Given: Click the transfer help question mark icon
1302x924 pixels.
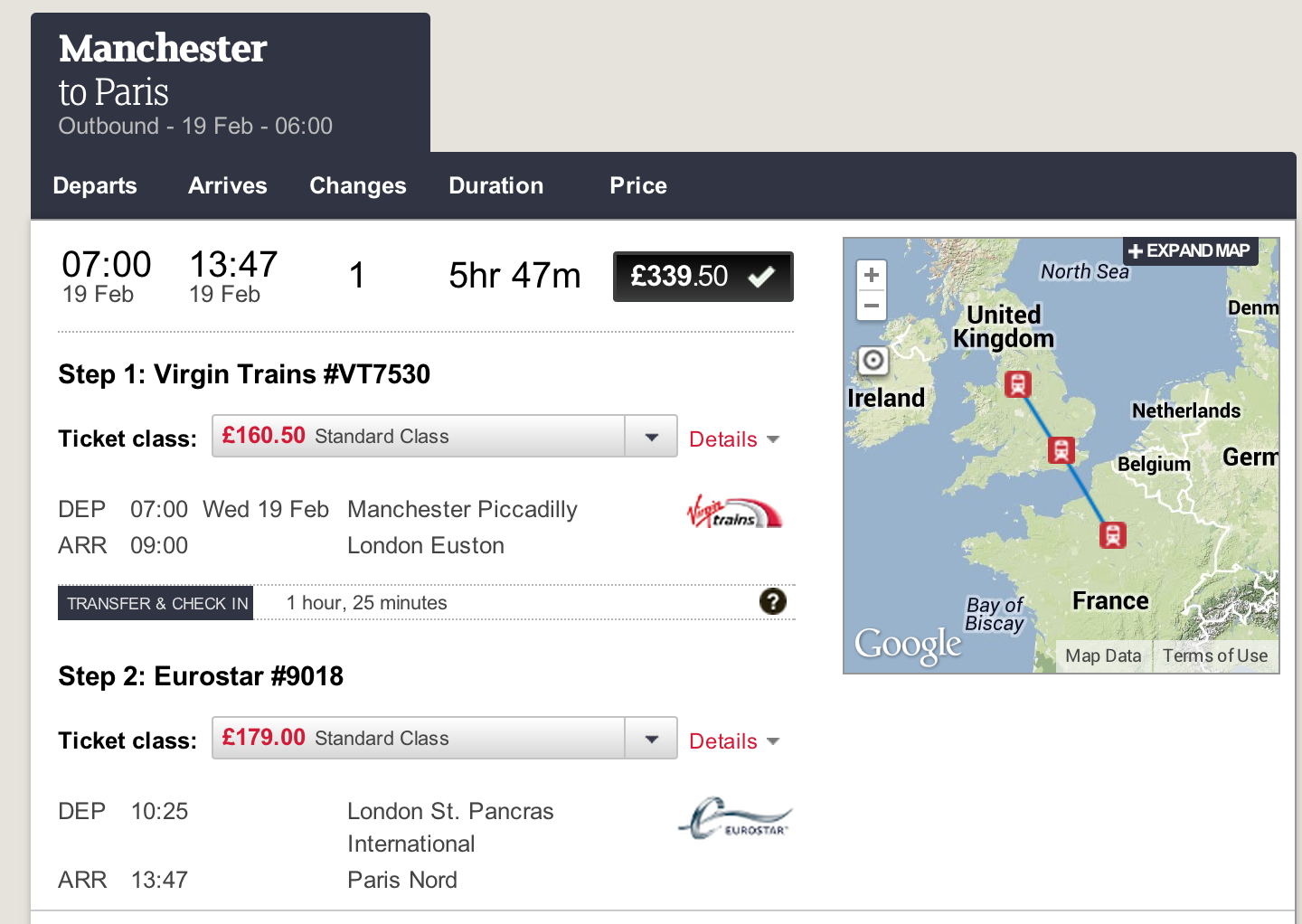Looking at the screenshot, I should pos(772,601).
